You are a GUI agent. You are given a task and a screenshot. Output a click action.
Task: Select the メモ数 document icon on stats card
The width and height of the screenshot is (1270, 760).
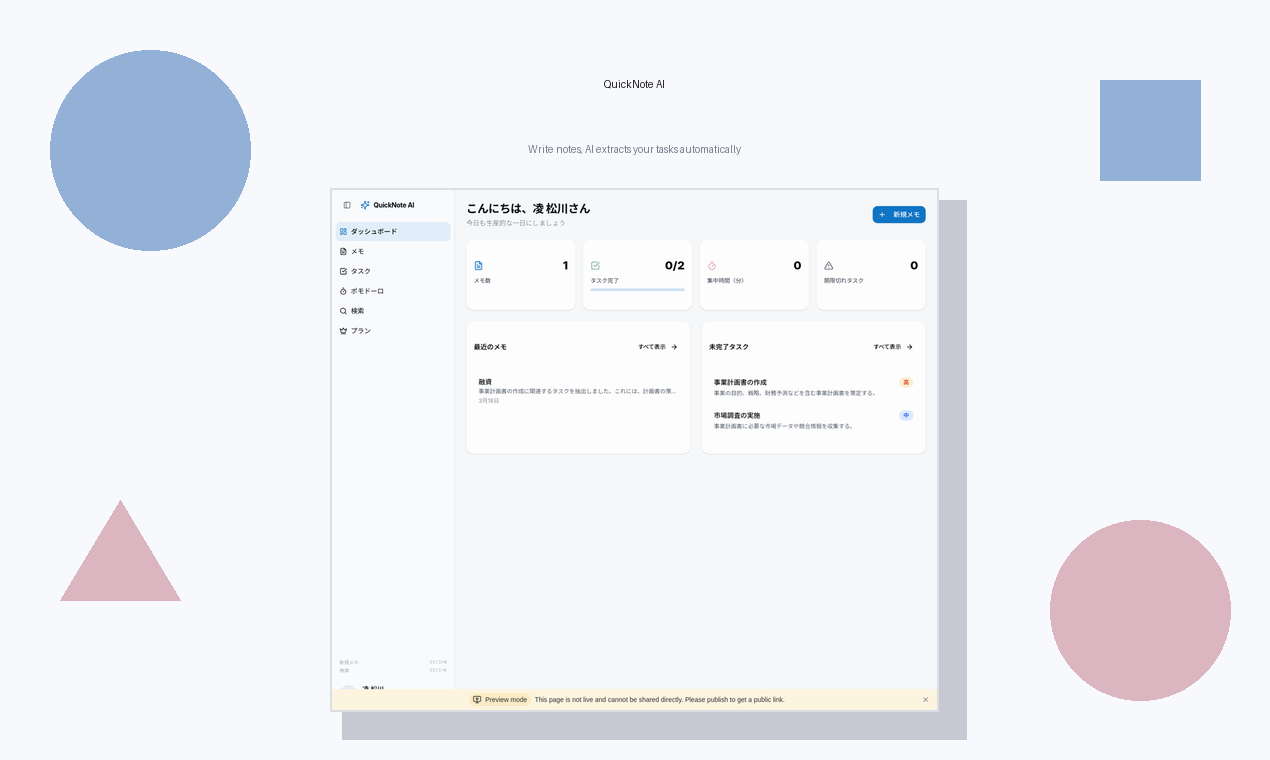click(x=479, y=265)
